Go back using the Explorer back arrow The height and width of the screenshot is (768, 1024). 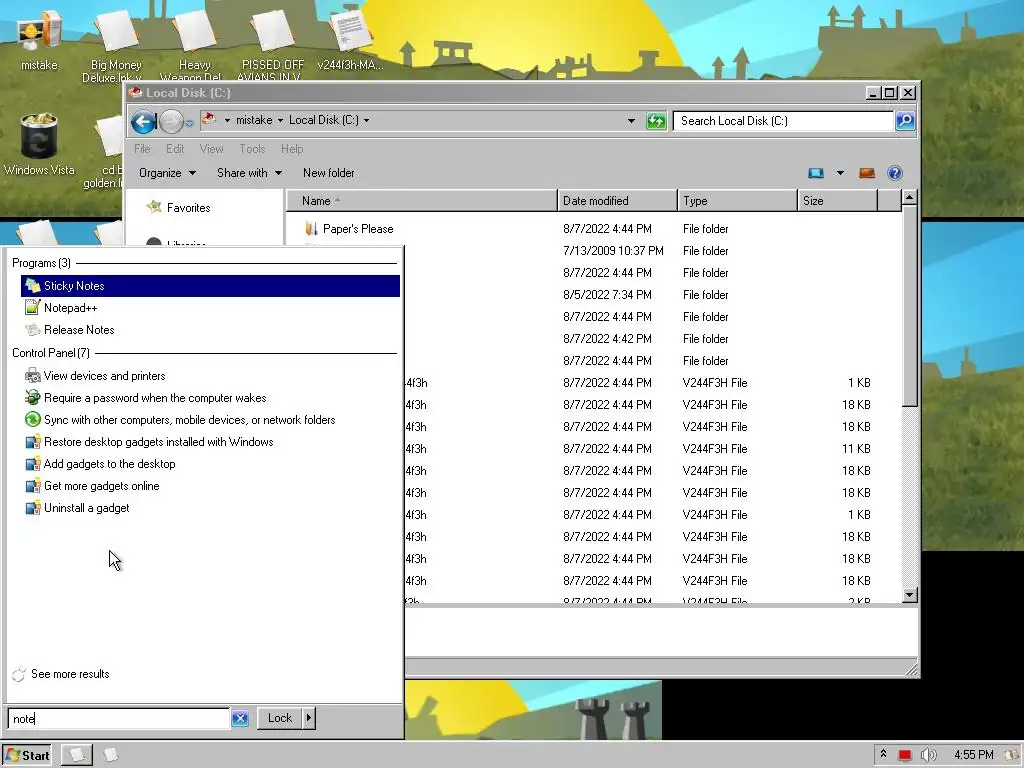point(143,121)
